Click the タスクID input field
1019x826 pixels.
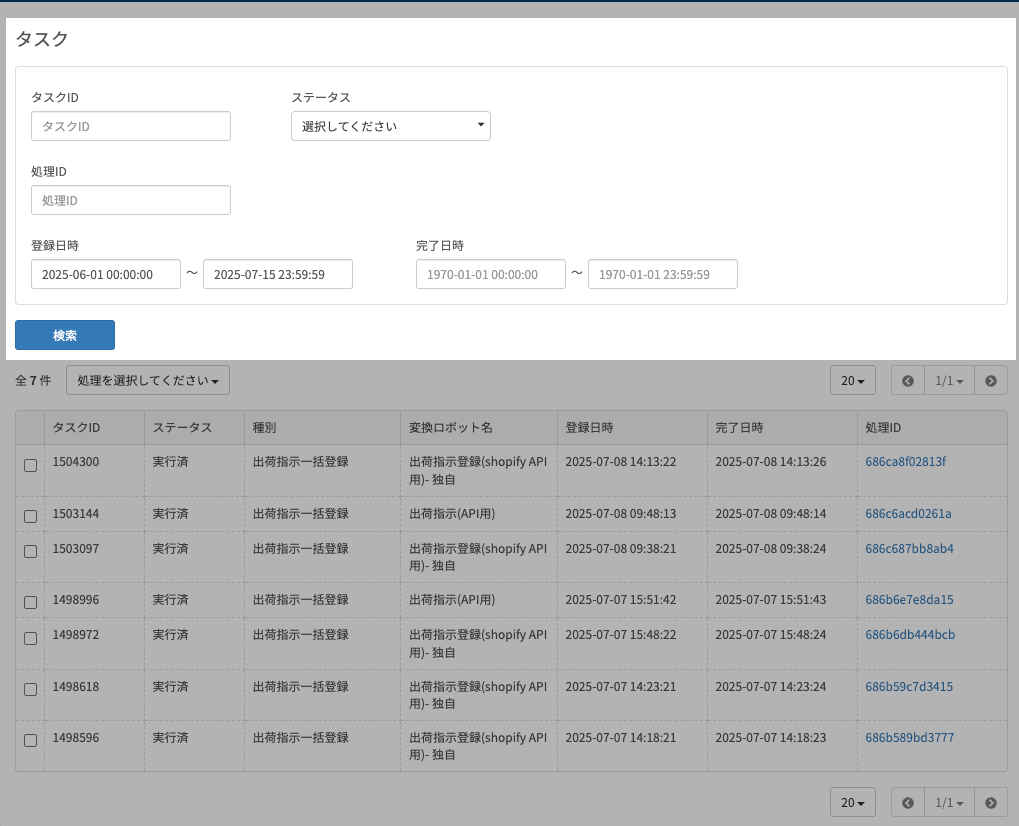[131, 126]
